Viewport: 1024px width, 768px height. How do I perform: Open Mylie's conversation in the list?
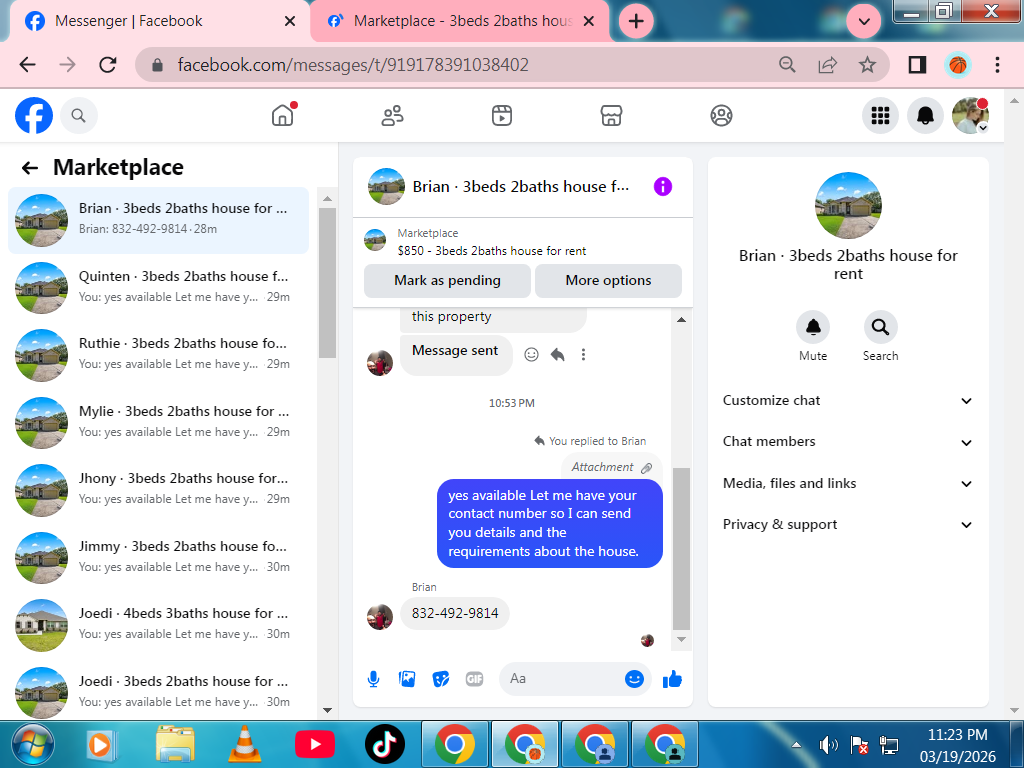[x=158, y=423]
